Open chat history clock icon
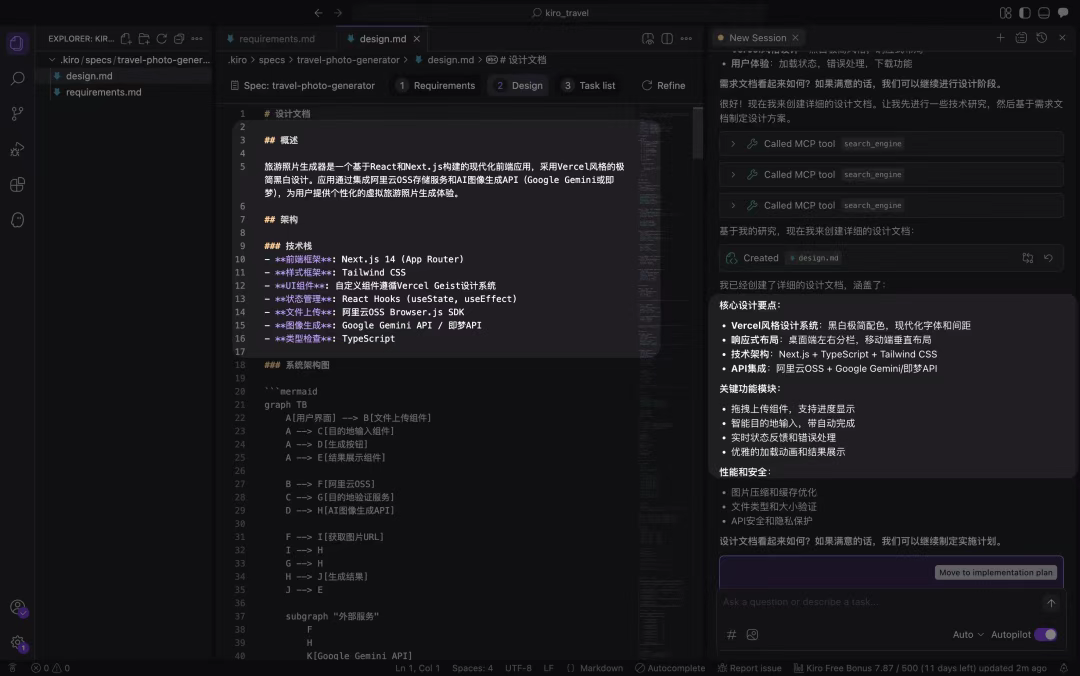 click(x=1041, y=38)
